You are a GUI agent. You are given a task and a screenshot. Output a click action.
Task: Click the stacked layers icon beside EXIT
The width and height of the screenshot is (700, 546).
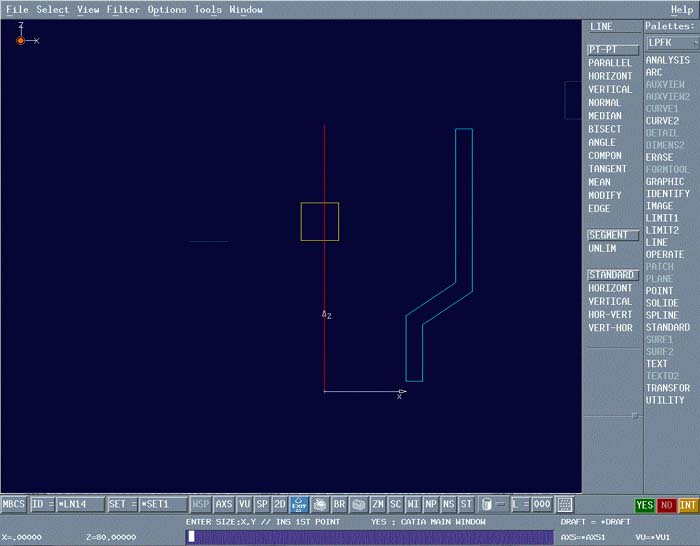[320, 504]
